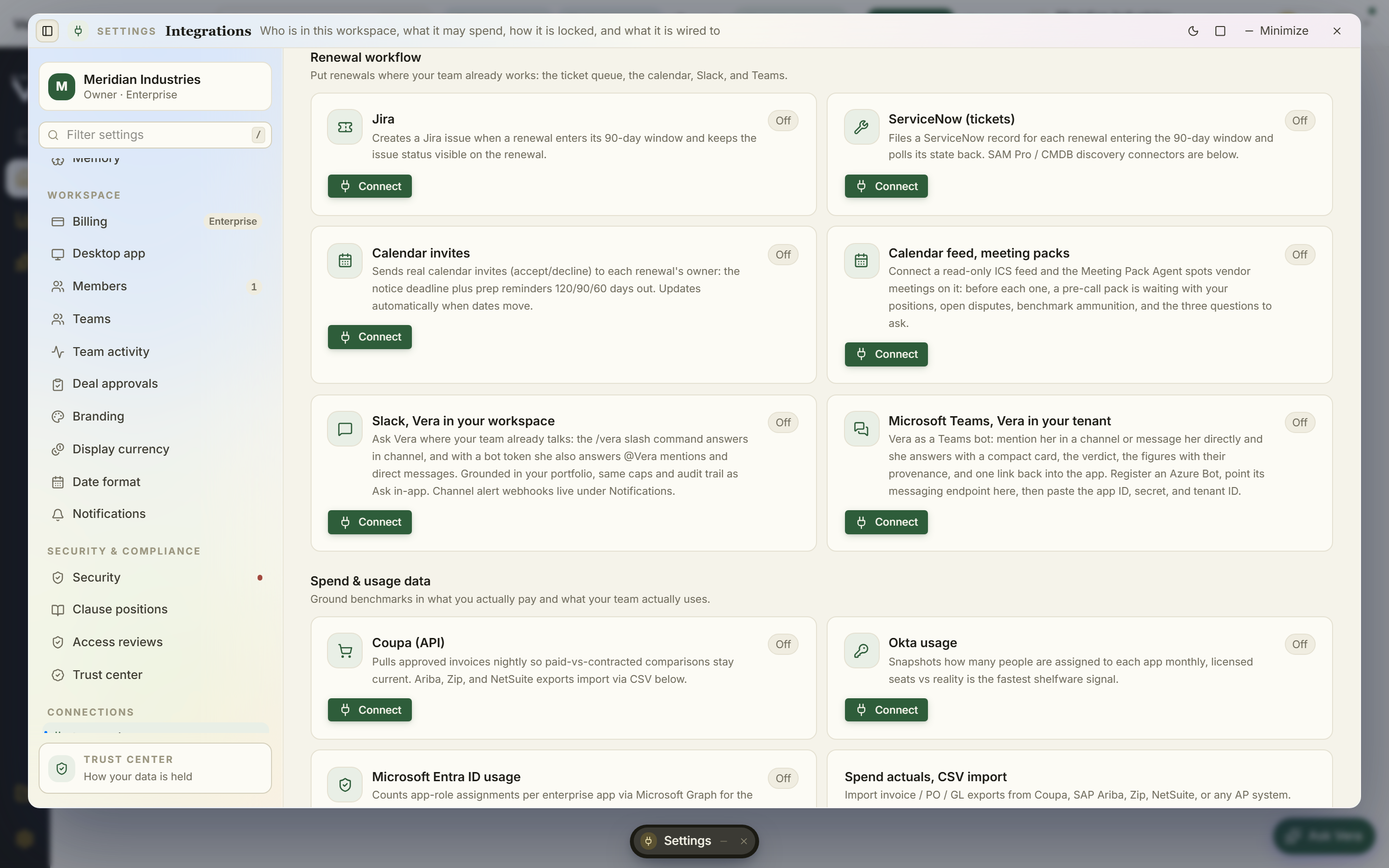The image size is (1389, 868).
Task: Click the Desktop app monitor icon
Action: 58,254
